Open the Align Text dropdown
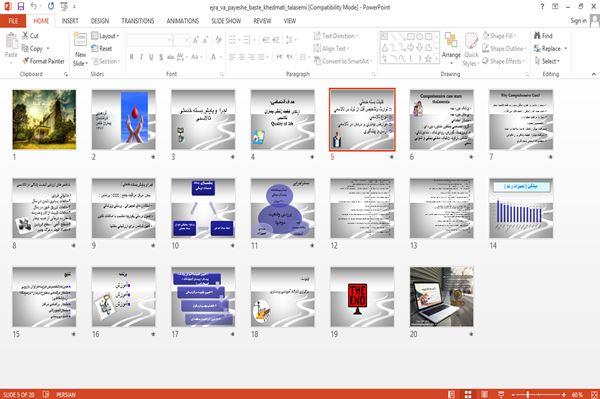Screen dimensions: 600x399 point(331,48)
